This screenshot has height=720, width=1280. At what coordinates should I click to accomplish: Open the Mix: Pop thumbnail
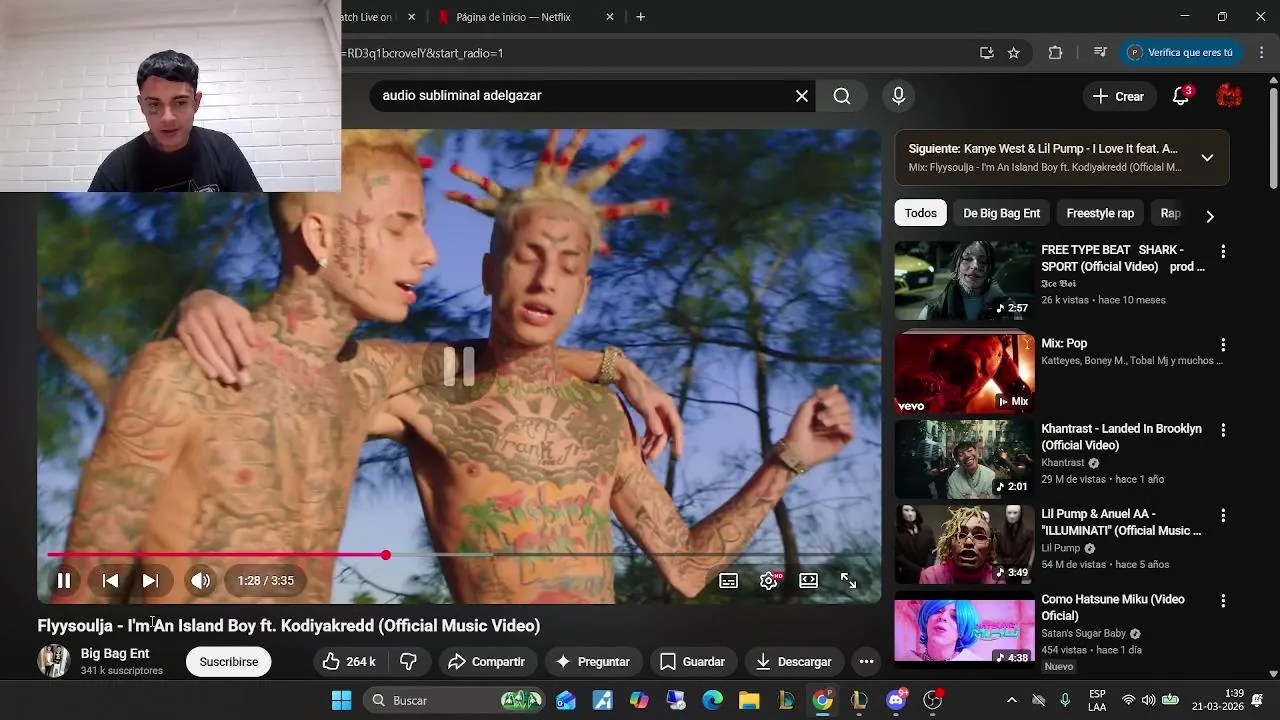coord(964,373)
